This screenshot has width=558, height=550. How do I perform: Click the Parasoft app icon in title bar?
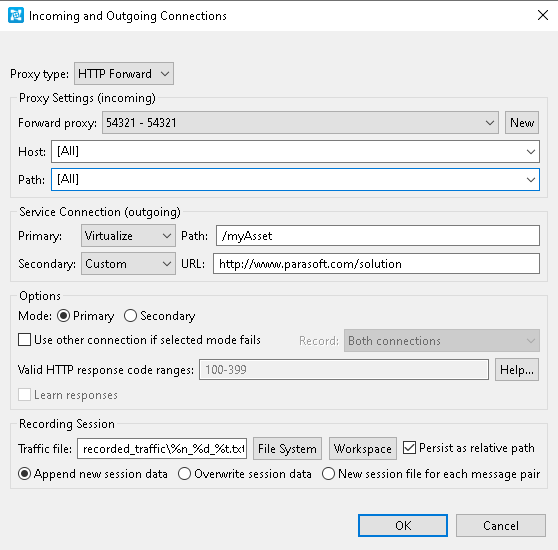tap(16, 16)
